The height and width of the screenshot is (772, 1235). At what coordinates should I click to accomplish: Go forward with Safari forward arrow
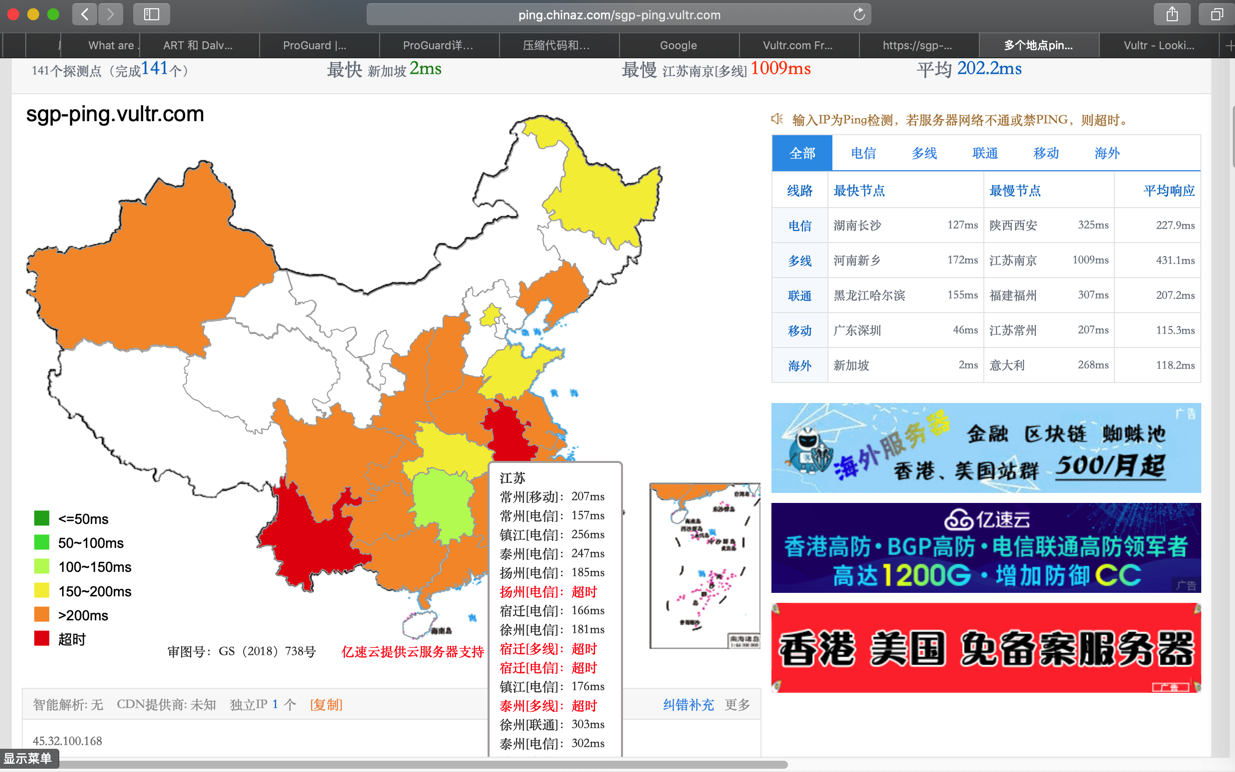(x=111, y=14)
